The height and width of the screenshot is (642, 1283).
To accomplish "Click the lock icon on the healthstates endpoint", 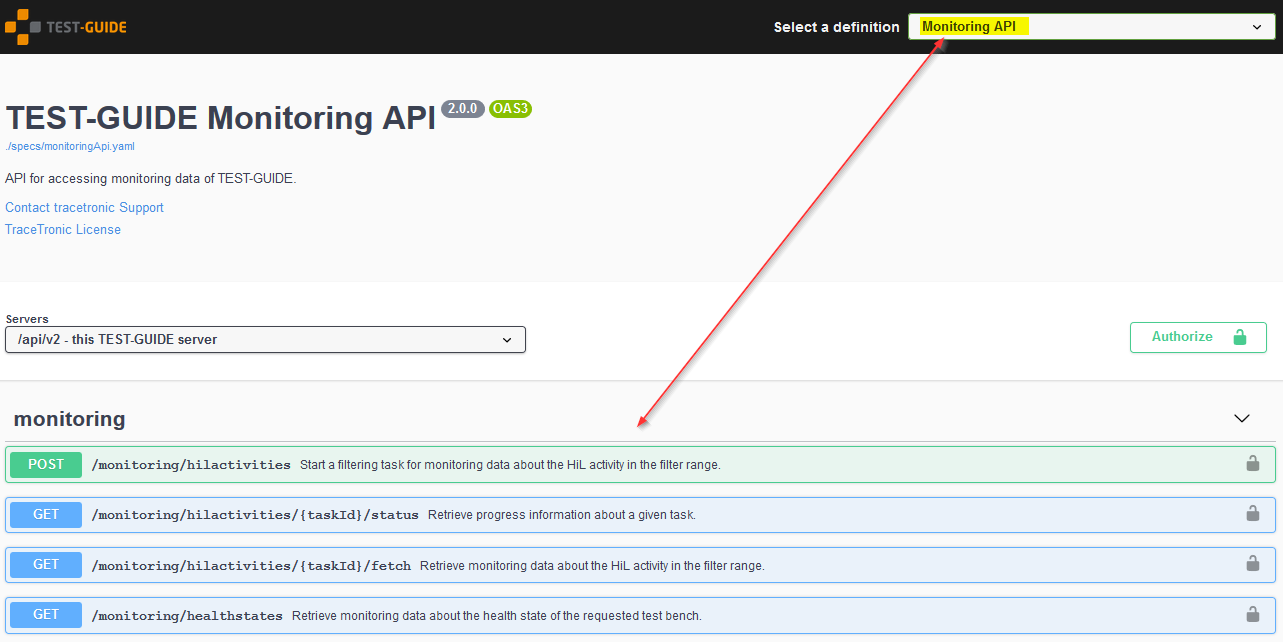I will pyautogui.click(x=1252, y=614).
